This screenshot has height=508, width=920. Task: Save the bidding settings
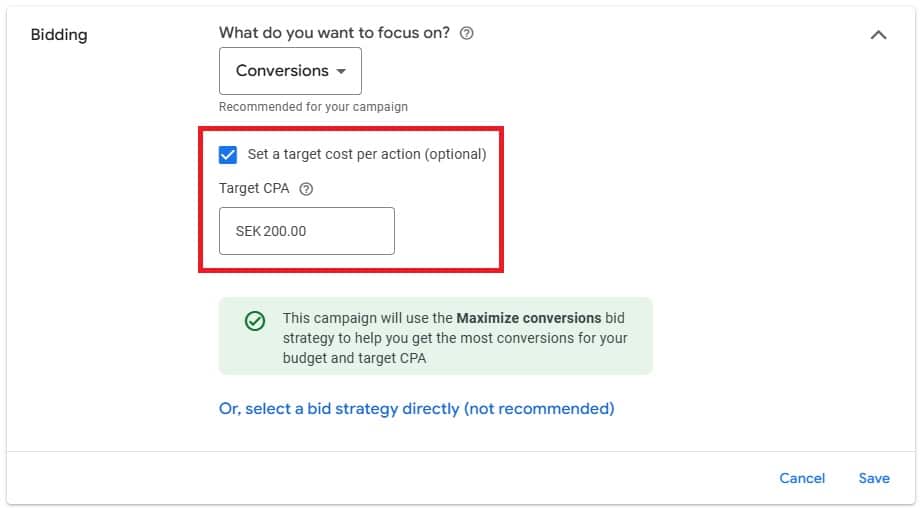[874, 478]
